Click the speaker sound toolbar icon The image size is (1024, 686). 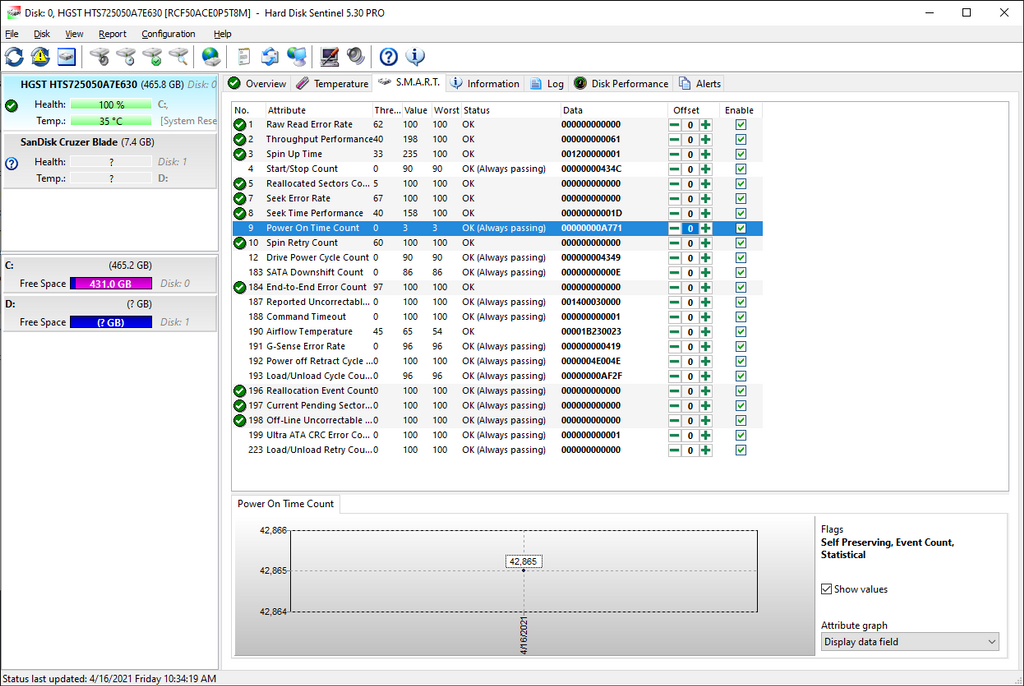pos(355,57)
